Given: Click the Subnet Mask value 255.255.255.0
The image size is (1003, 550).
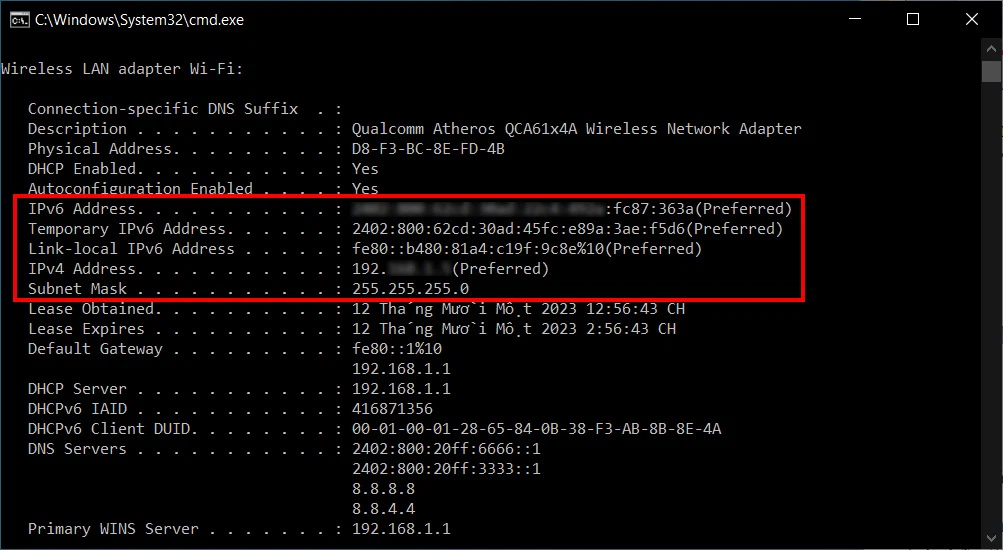Looking at the screenshot, I should point(410,289).
